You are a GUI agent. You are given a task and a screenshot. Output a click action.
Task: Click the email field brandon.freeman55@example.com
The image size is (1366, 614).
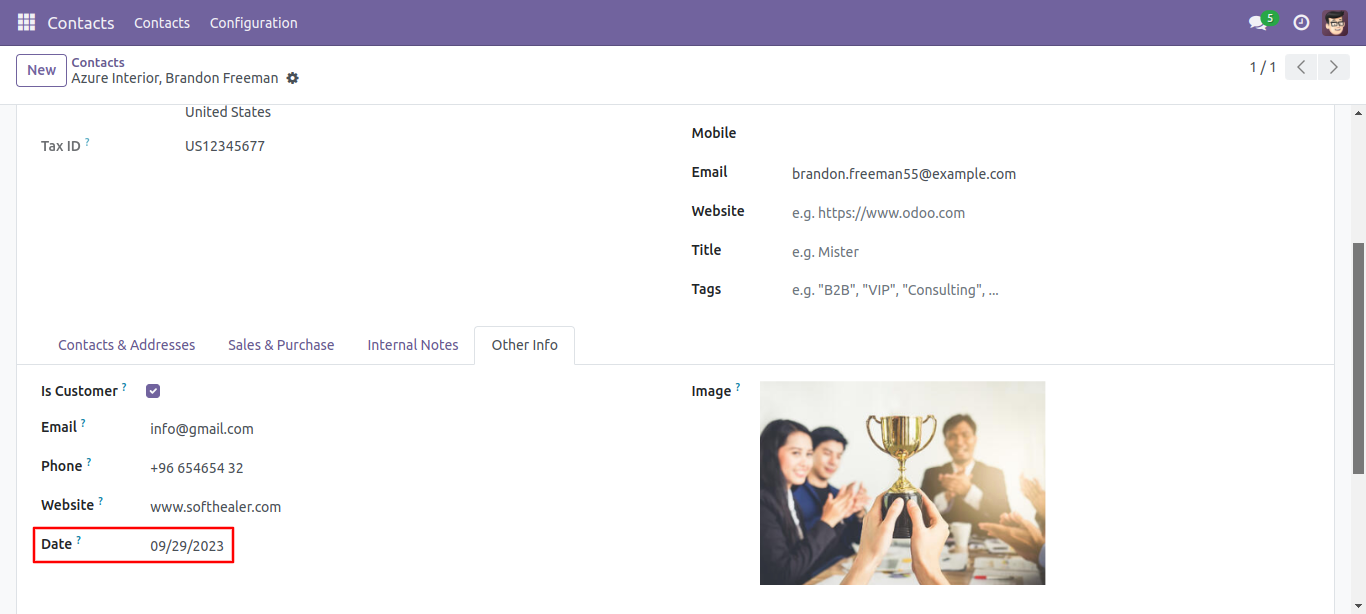(904, 174)
